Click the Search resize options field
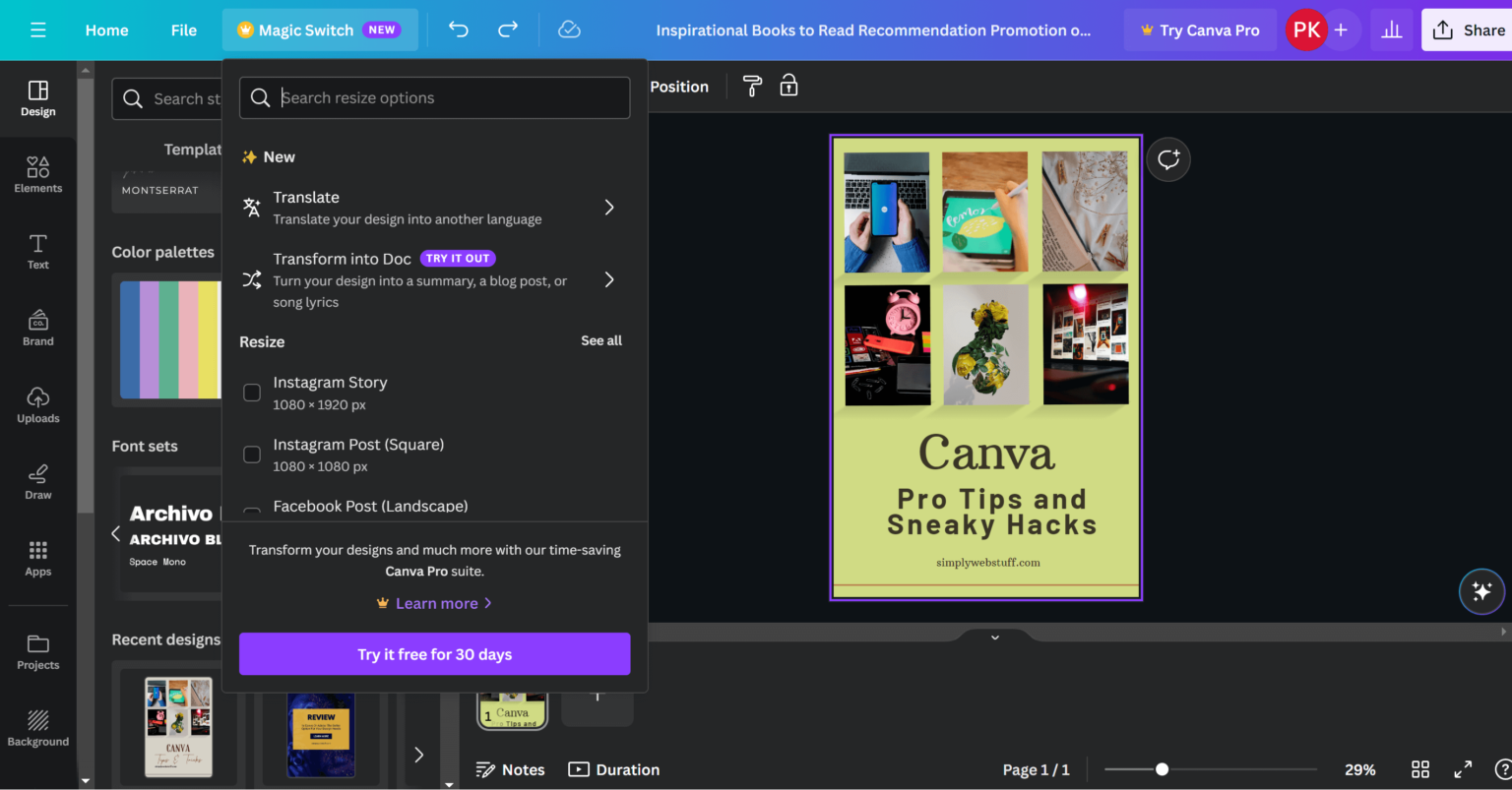This screenshot has width=1512, height=790. click(x=434, y=97)
